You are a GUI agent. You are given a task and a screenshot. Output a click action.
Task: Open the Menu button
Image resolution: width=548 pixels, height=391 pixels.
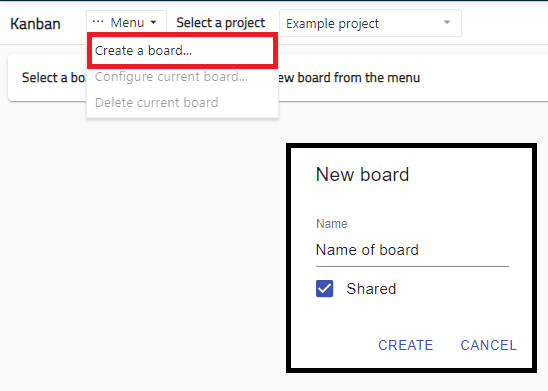pyautogui.click(x=127, y=22)
